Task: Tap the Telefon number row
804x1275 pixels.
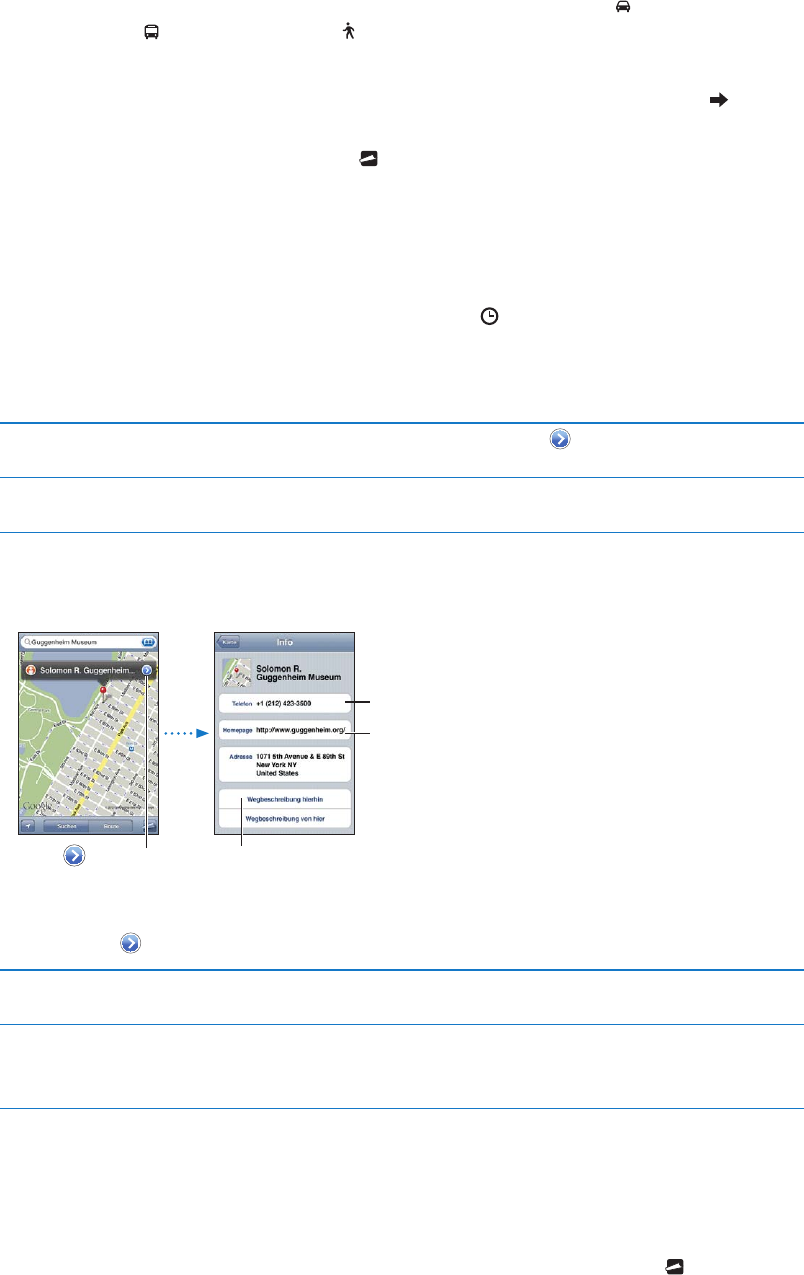Action: pos(284,705)
